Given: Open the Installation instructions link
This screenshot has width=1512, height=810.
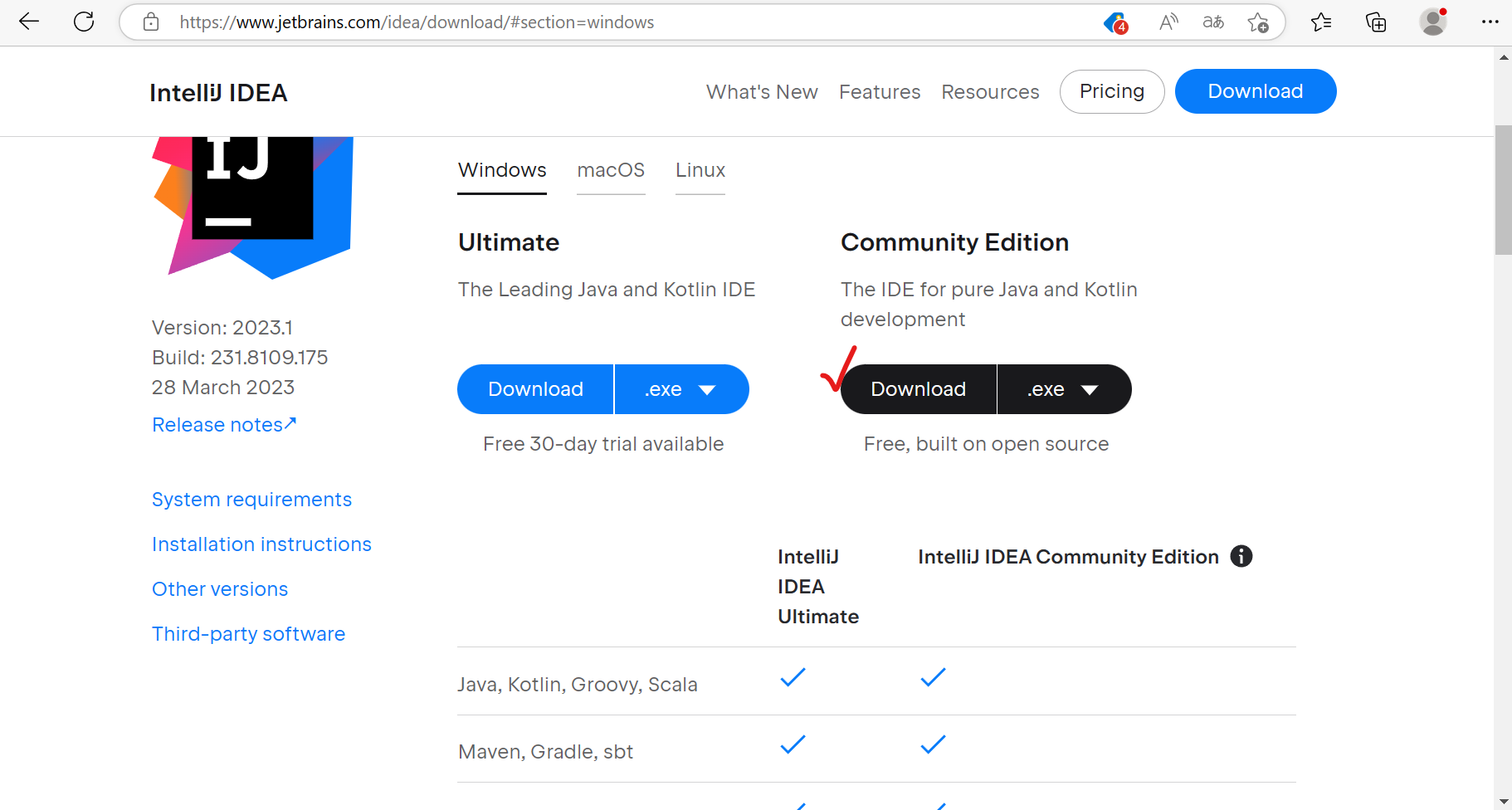Looking at the screenshot, I should [x=261, y=544].
